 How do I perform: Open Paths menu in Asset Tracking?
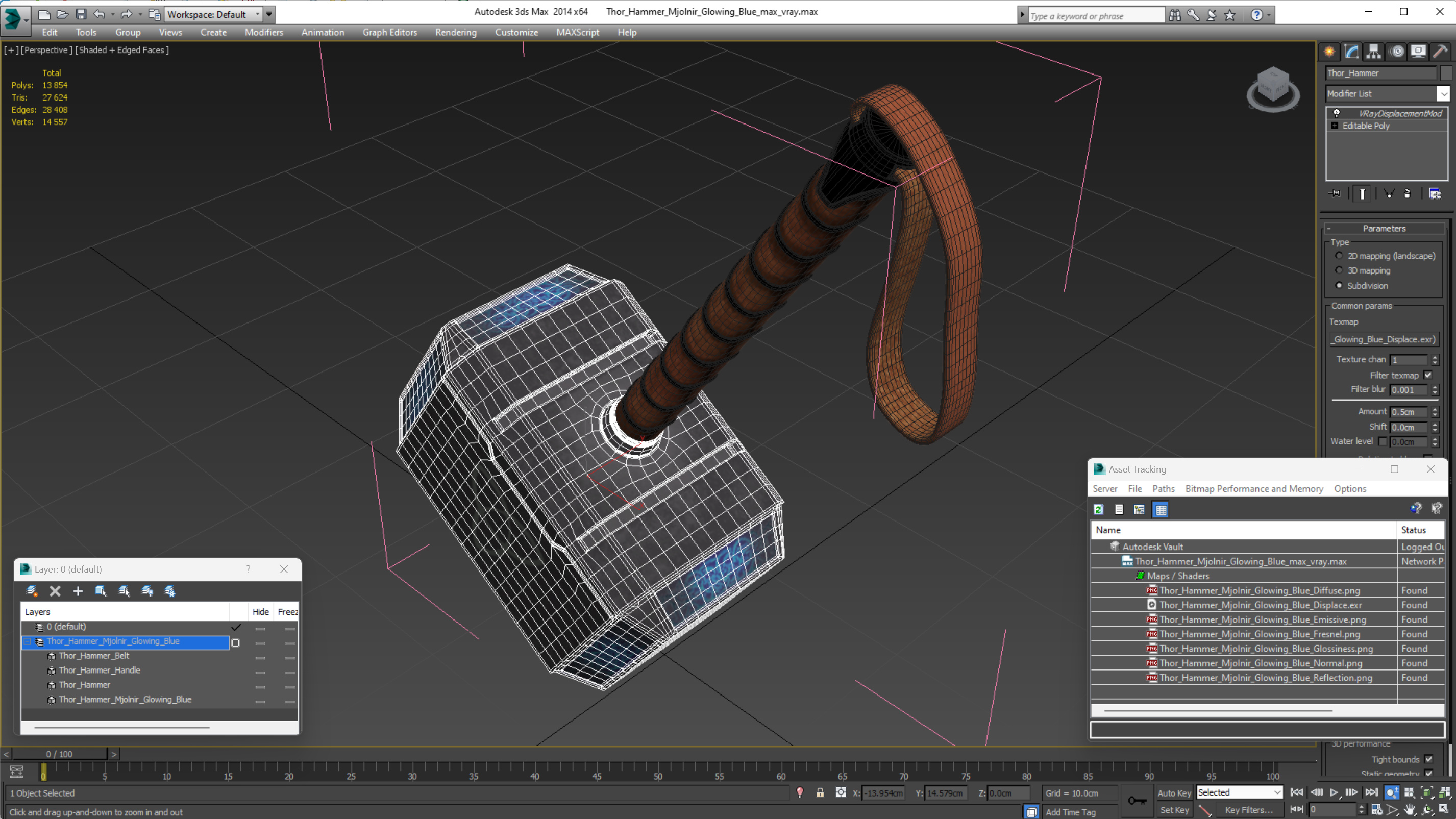point(1163,488)
